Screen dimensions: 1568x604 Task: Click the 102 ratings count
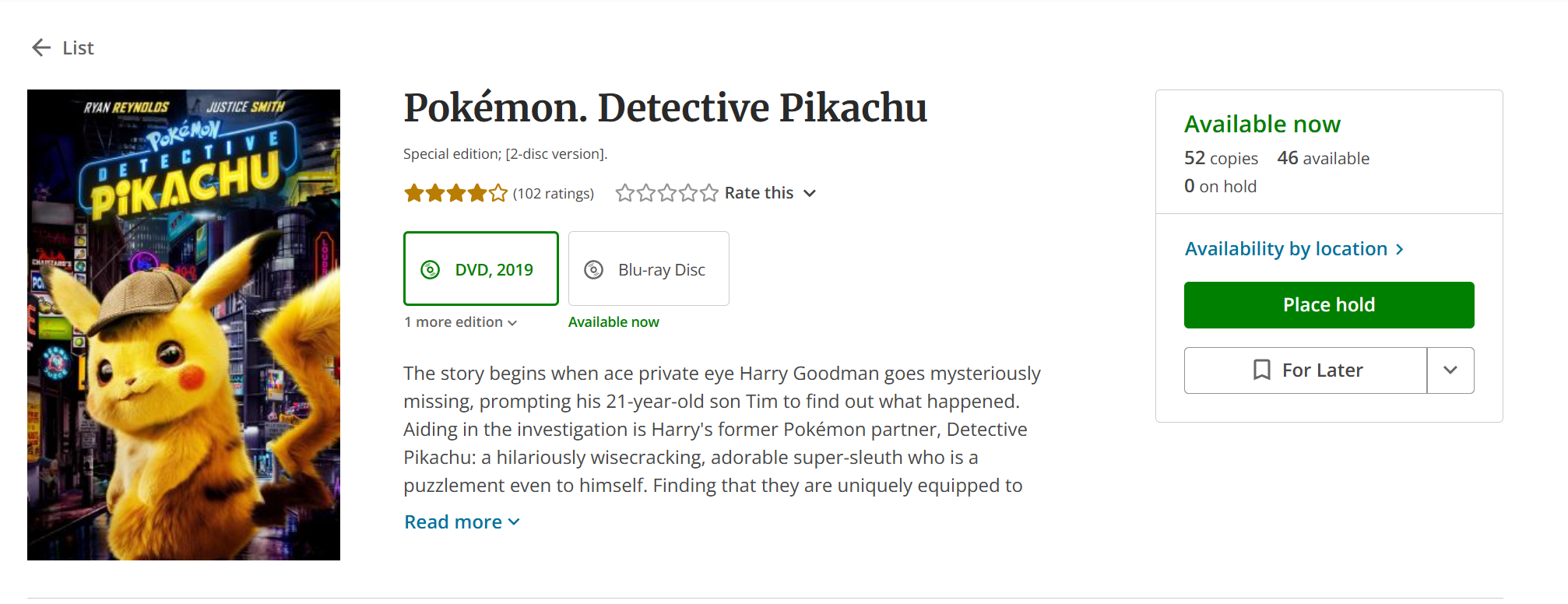click(x=553, y=193)
